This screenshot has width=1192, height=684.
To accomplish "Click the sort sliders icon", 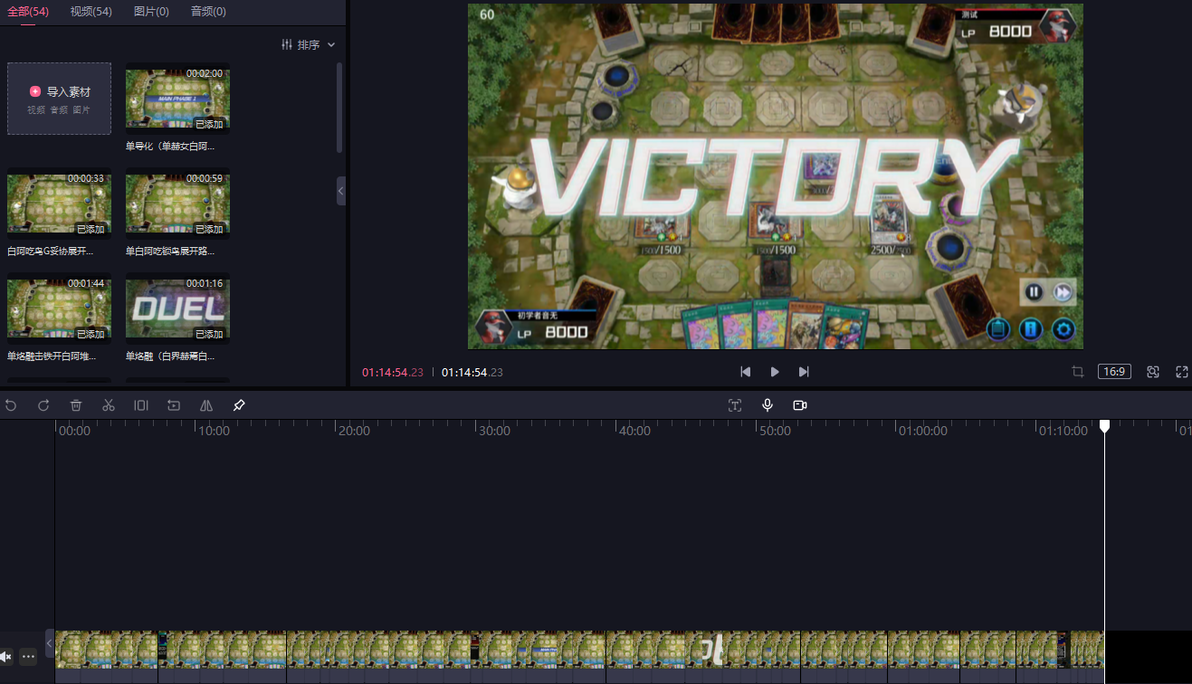I will 287,45.
